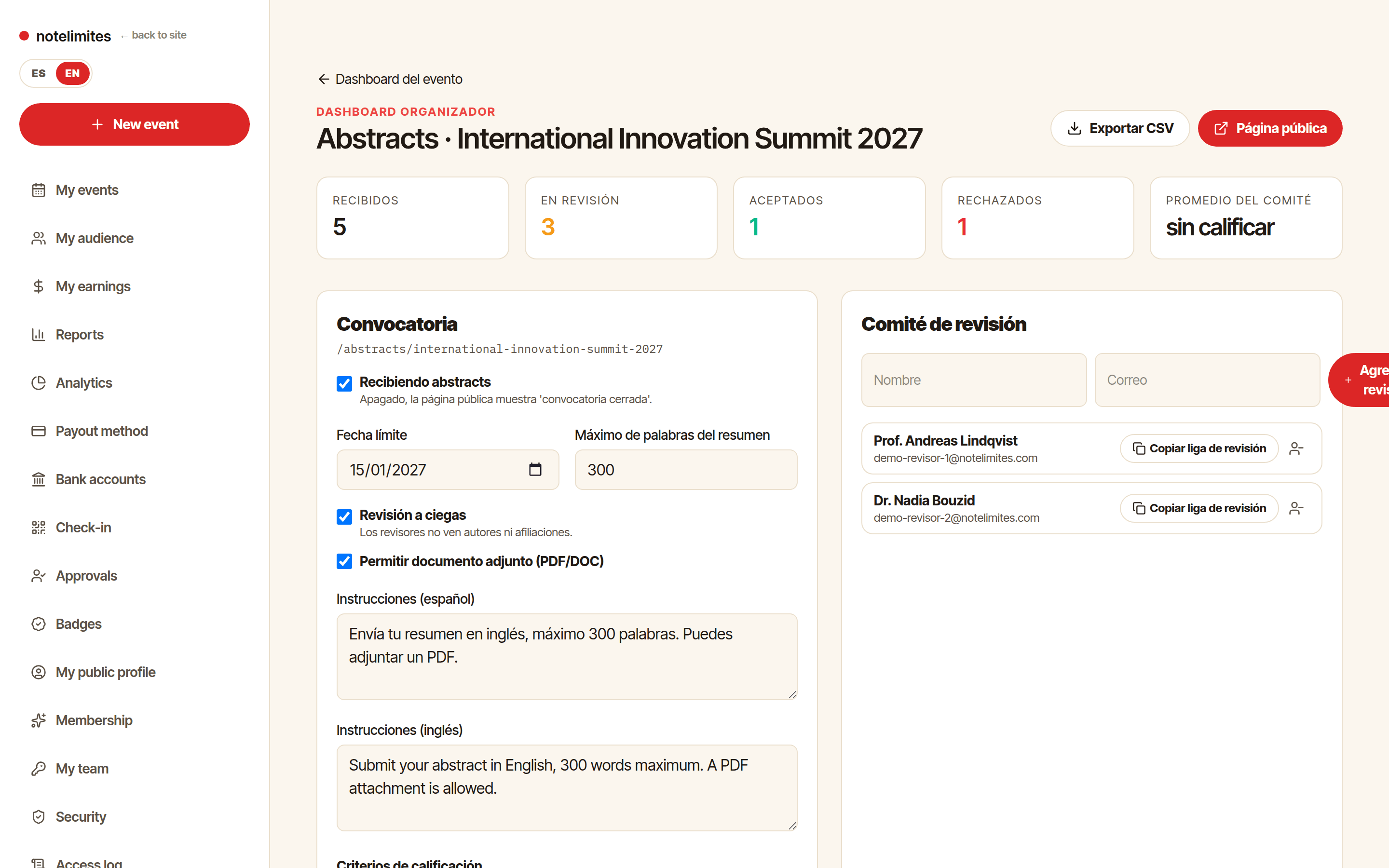This screenshot has height=868, width=1389.
Task: Click the Instrucciones (español) text area
Action: [567, 657]
